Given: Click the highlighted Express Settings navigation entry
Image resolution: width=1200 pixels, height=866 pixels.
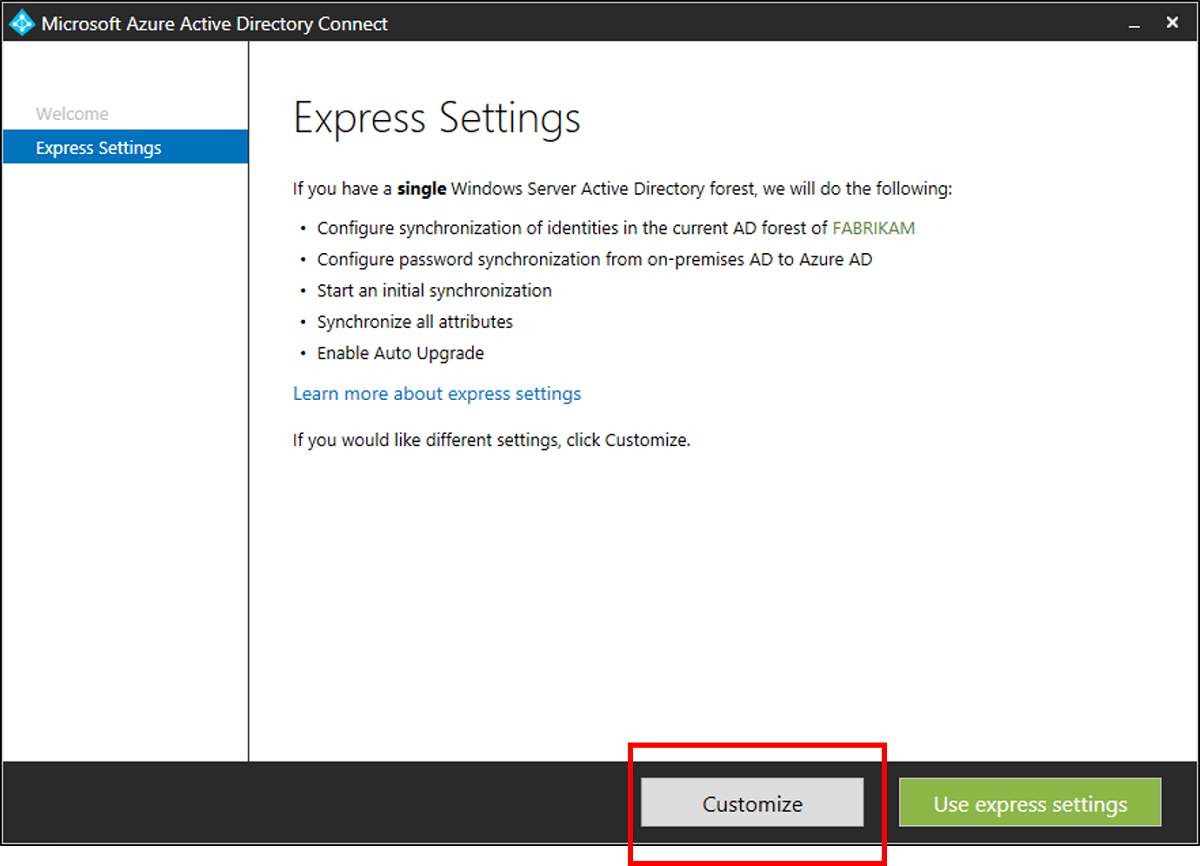Looking at the screenshot, I should (x=98, y=147).
